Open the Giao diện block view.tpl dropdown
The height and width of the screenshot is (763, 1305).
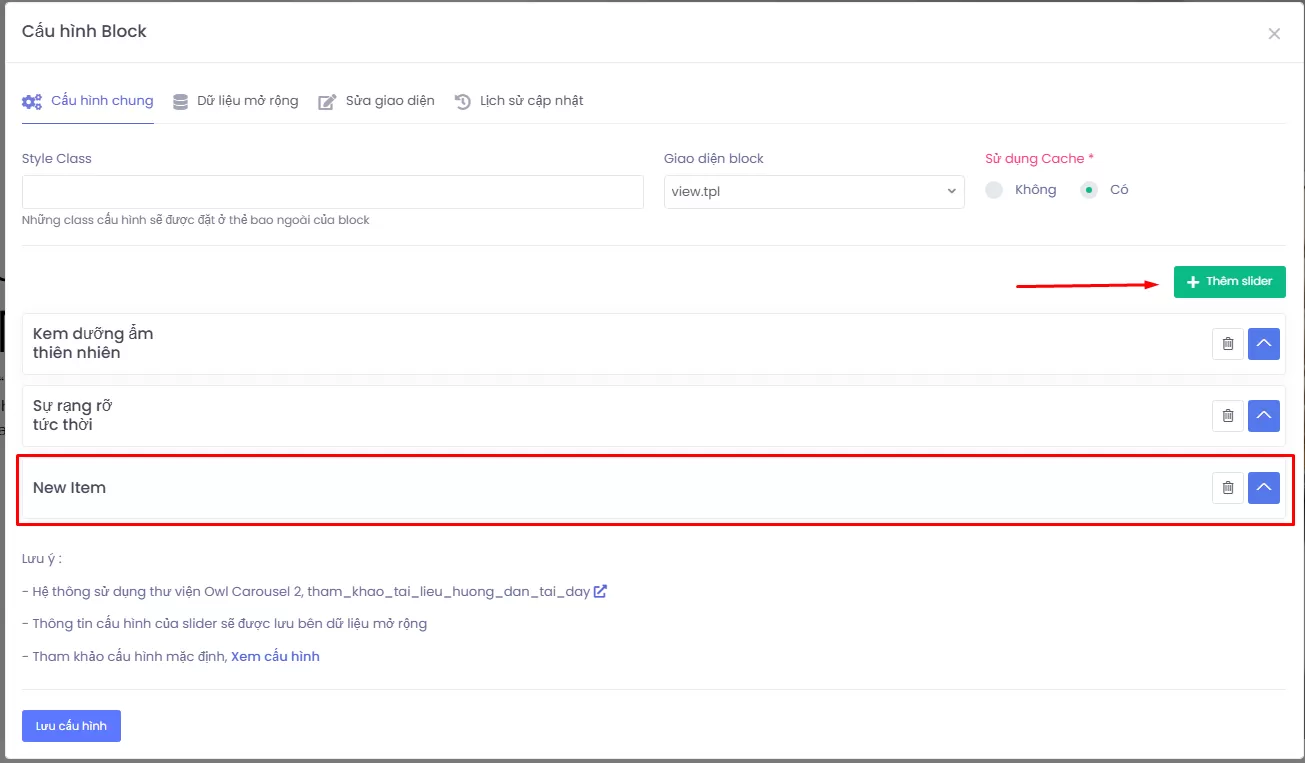pos(813,192)
